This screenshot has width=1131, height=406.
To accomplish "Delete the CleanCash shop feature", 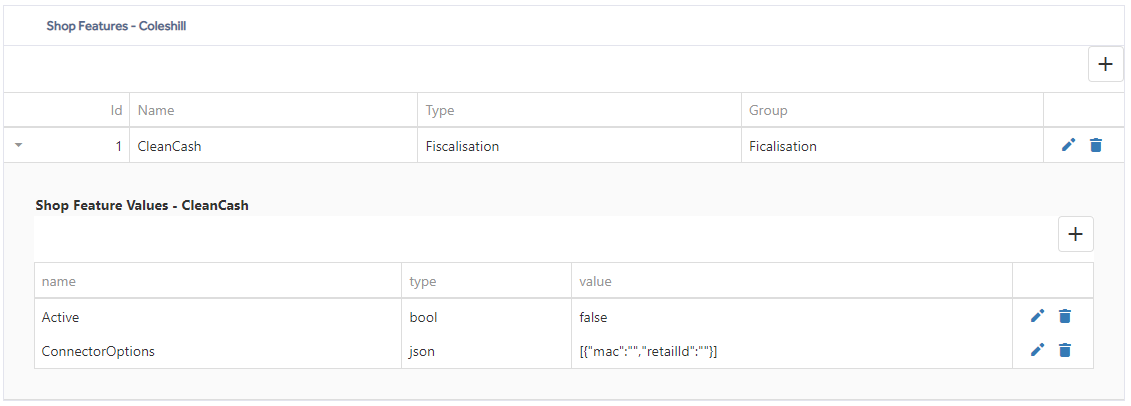I will 1096,146.
